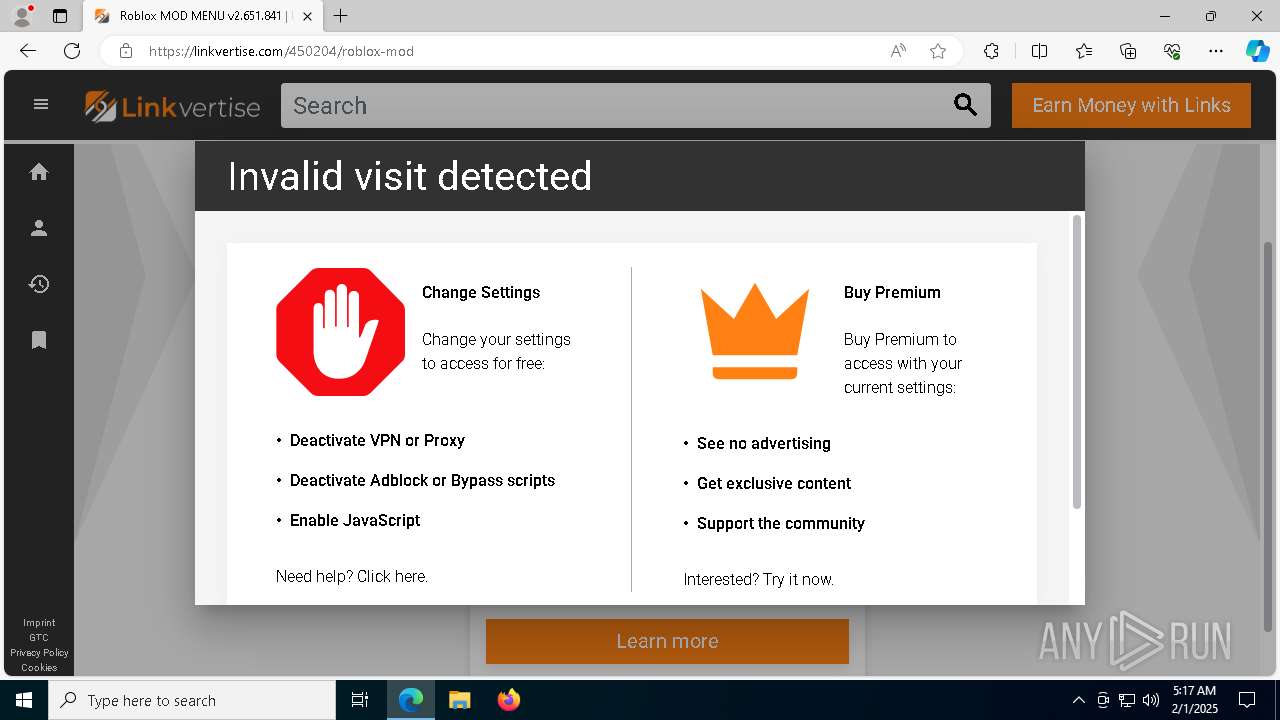Viewport: 1280px width, 720px height.
Task: Open volume control in tray
Action: (x=1151, y=700)
